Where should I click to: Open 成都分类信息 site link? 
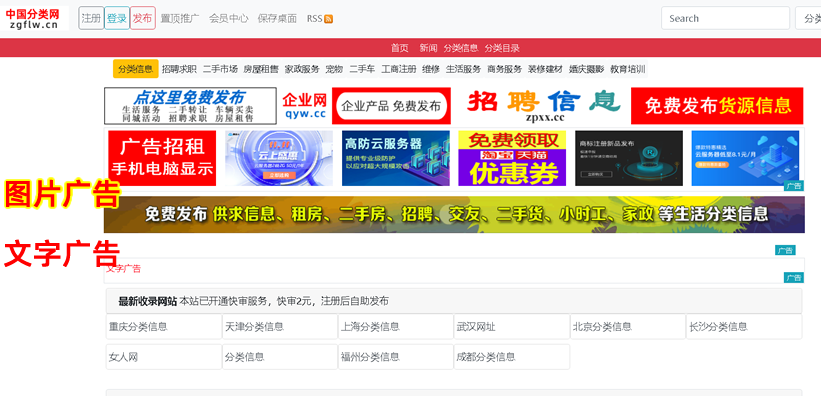(486, 357)
